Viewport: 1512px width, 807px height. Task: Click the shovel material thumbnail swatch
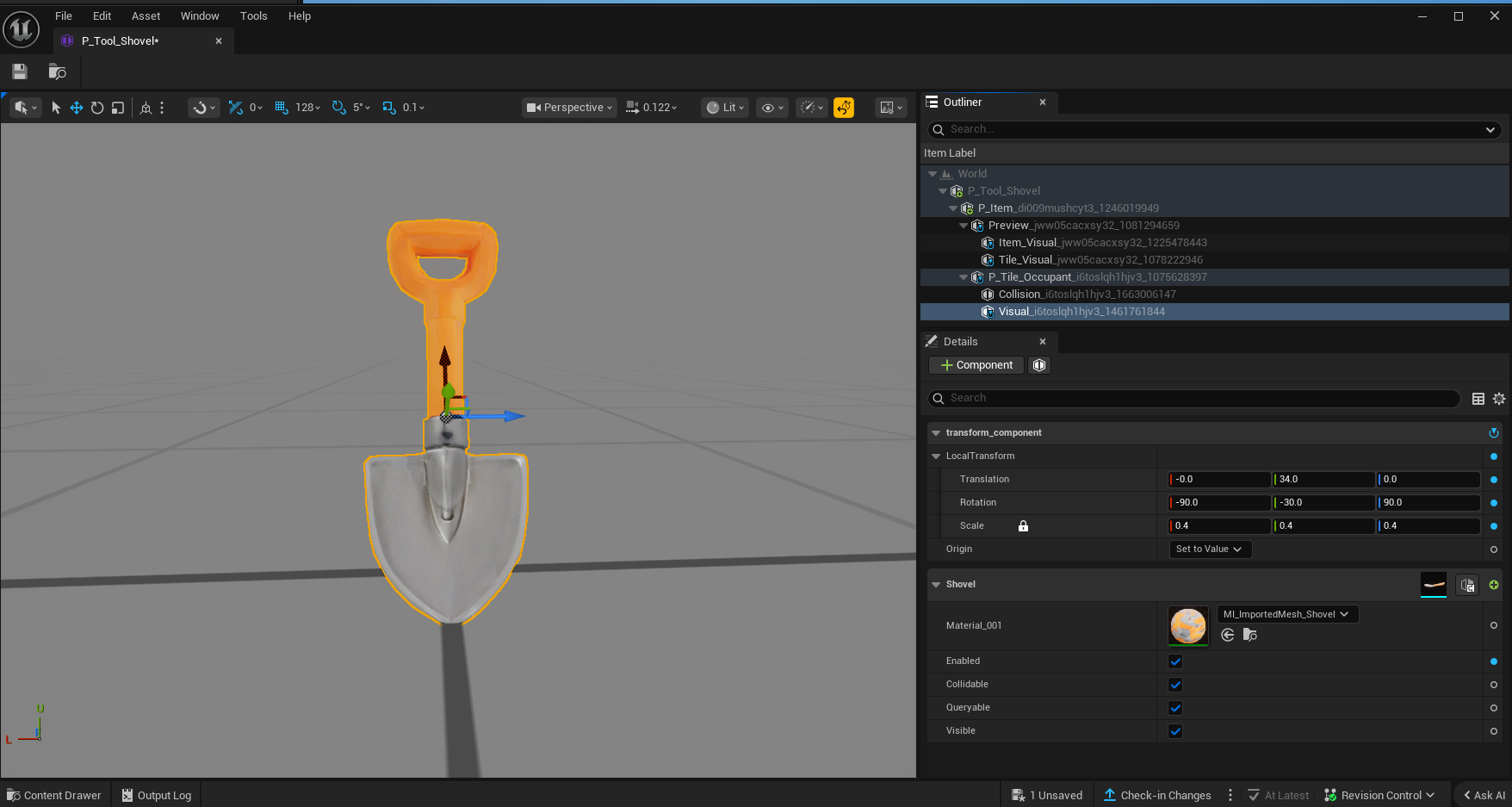1188,625
